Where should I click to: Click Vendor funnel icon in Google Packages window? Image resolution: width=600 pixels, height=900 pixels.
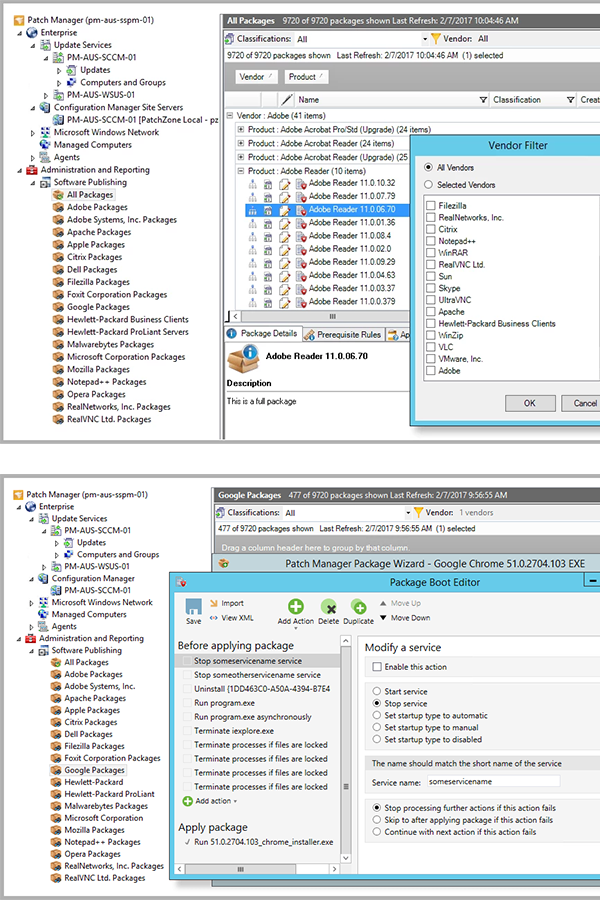(x=419, y=512)
